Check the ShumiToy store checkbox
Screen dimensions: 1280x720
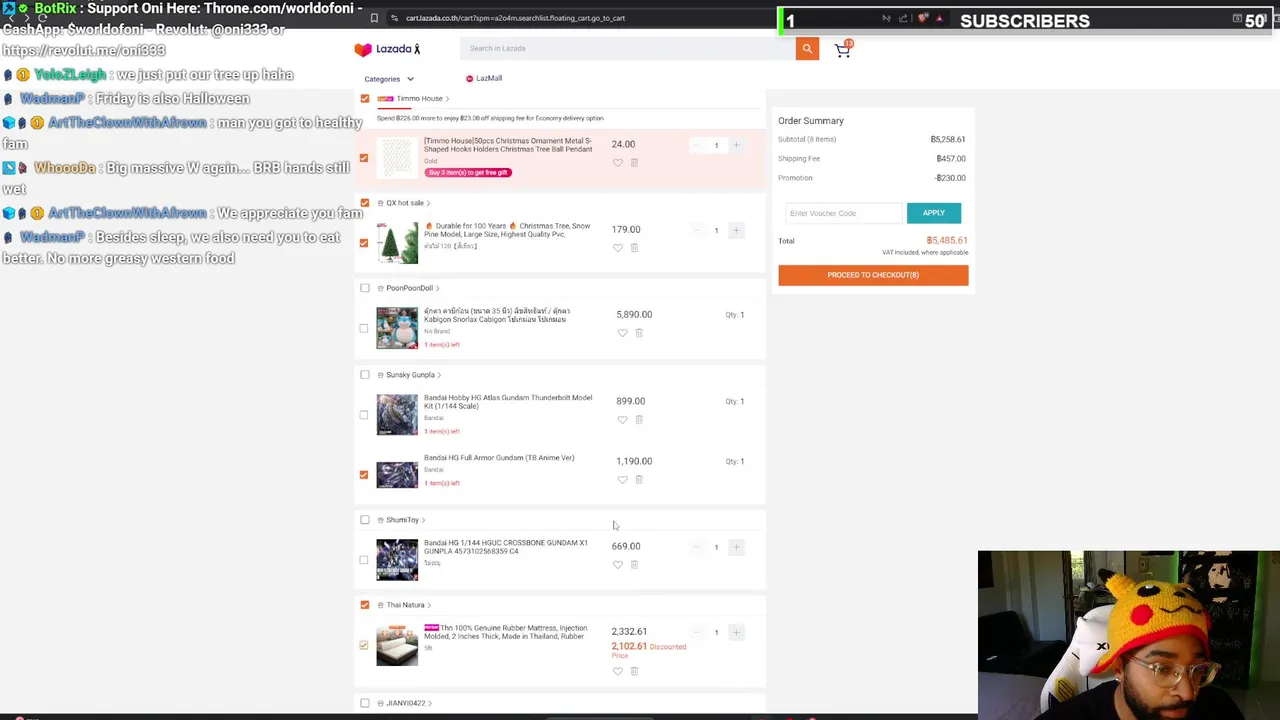[365, 520]
